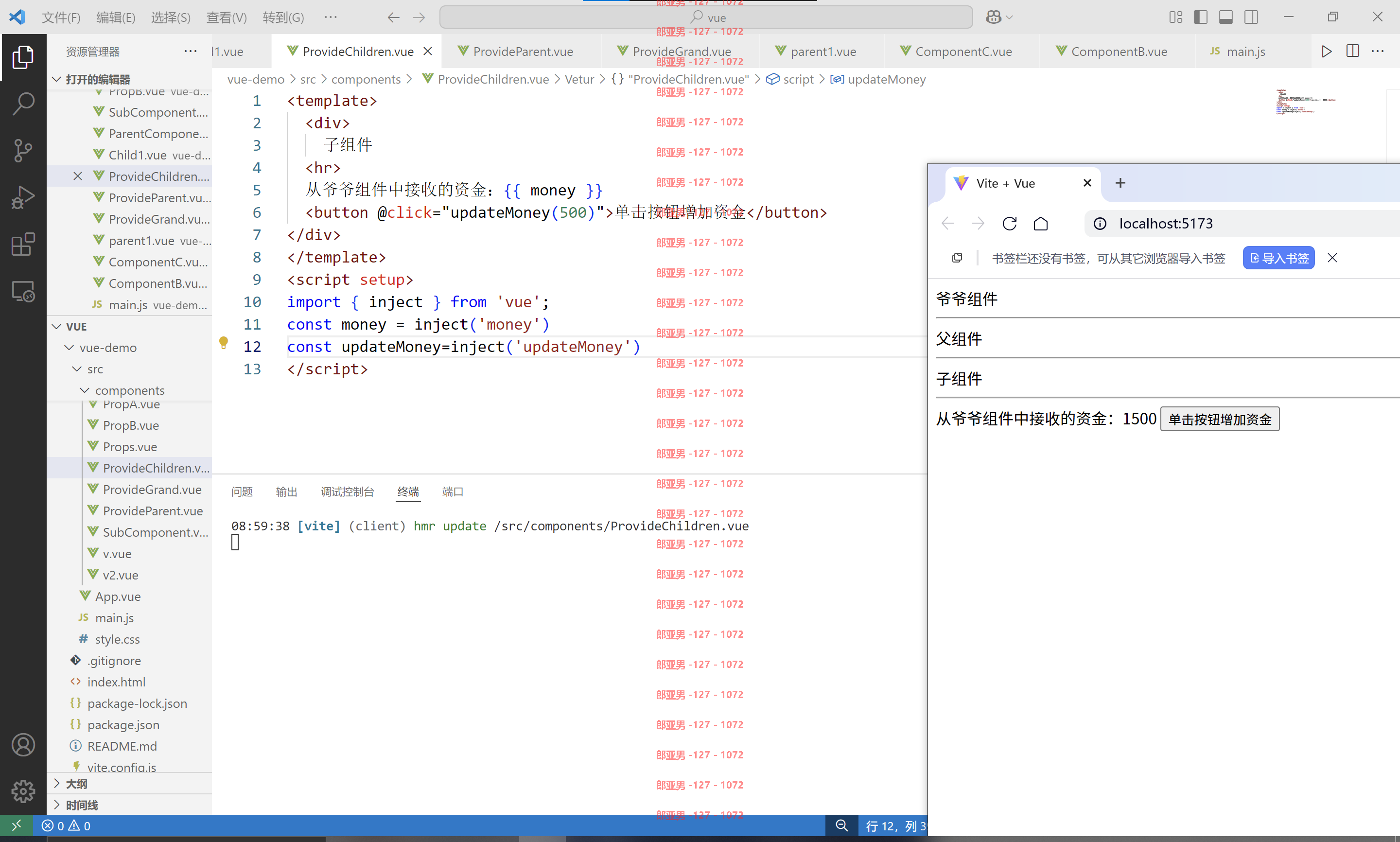Click the site info icon near localhost
The width and height of the screenshot is (1400, 842).
[x=1100, y=224]
